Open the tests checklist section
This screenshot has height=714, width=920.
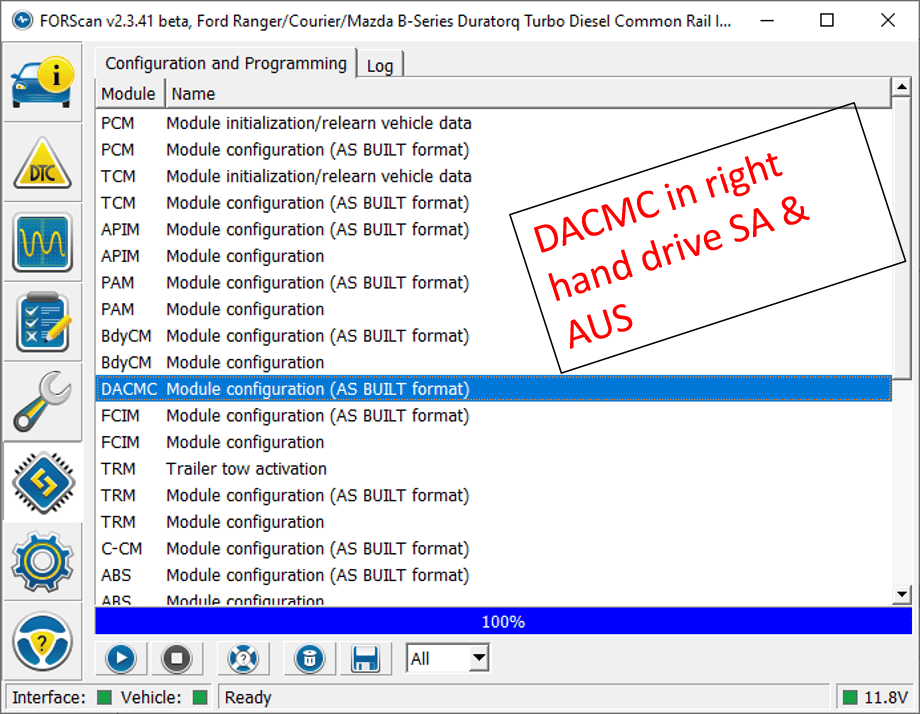tap(43, 322)
